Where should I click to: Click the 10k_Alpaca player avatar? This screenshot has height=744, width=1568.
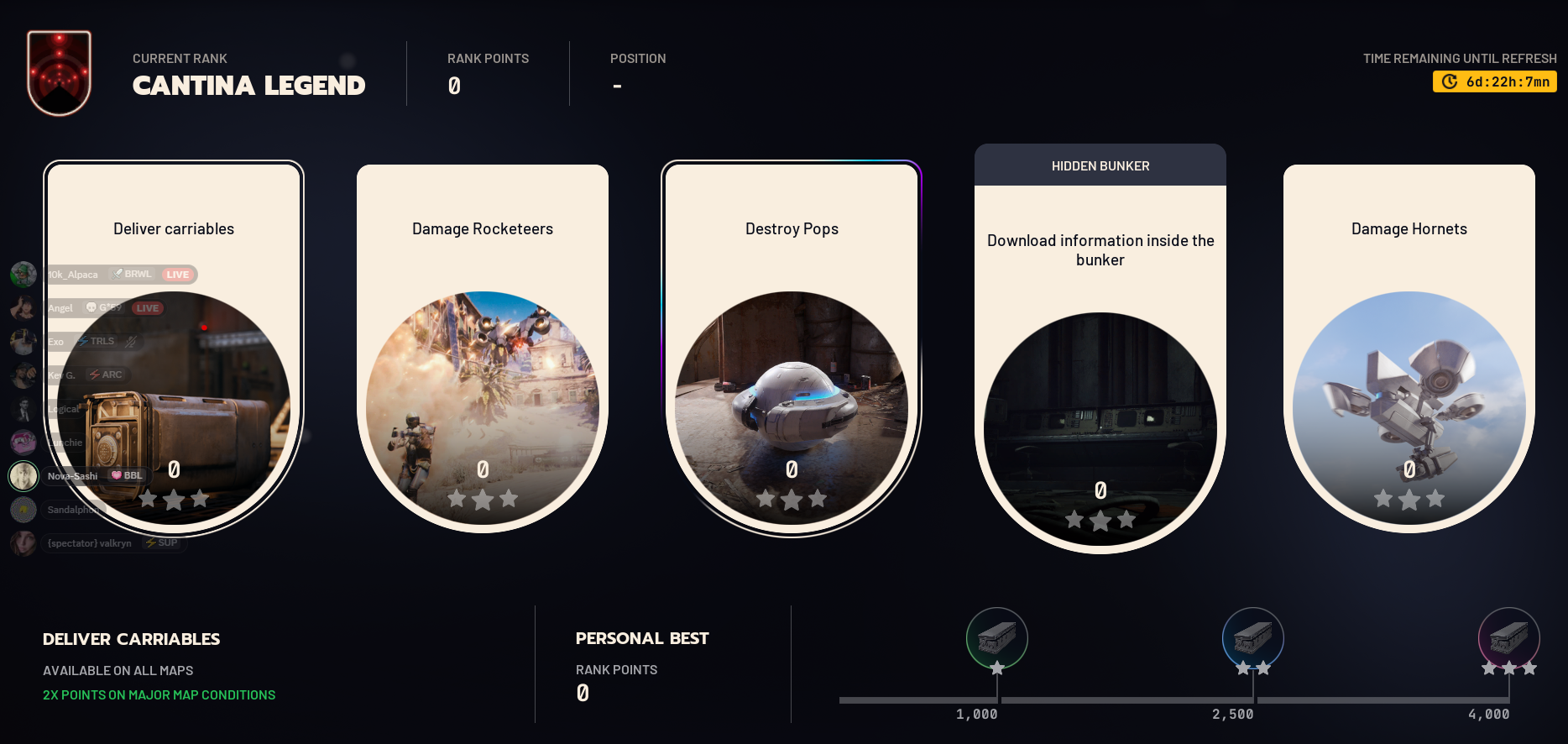[24, 275]
